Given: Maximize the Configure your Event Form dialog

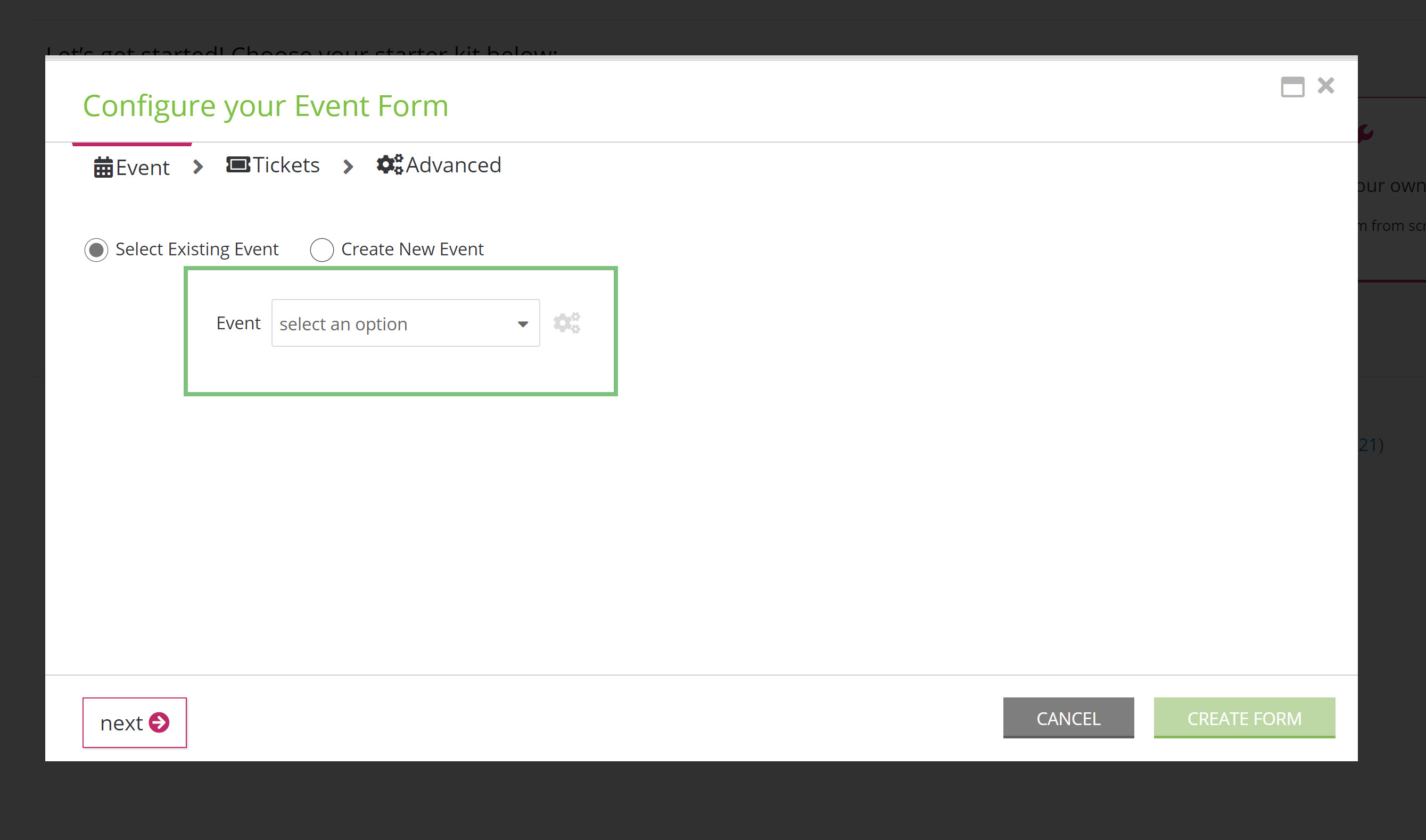Looking at the screenshot, I should tap(1293, 87).
